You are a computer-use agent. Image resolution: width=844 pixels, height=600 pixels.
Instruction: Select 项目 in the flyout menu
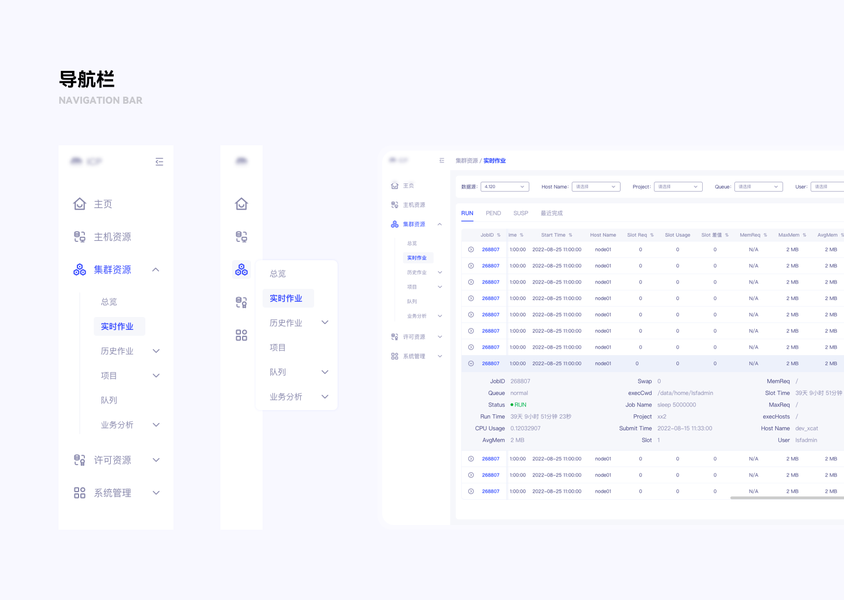pos(278,348)
